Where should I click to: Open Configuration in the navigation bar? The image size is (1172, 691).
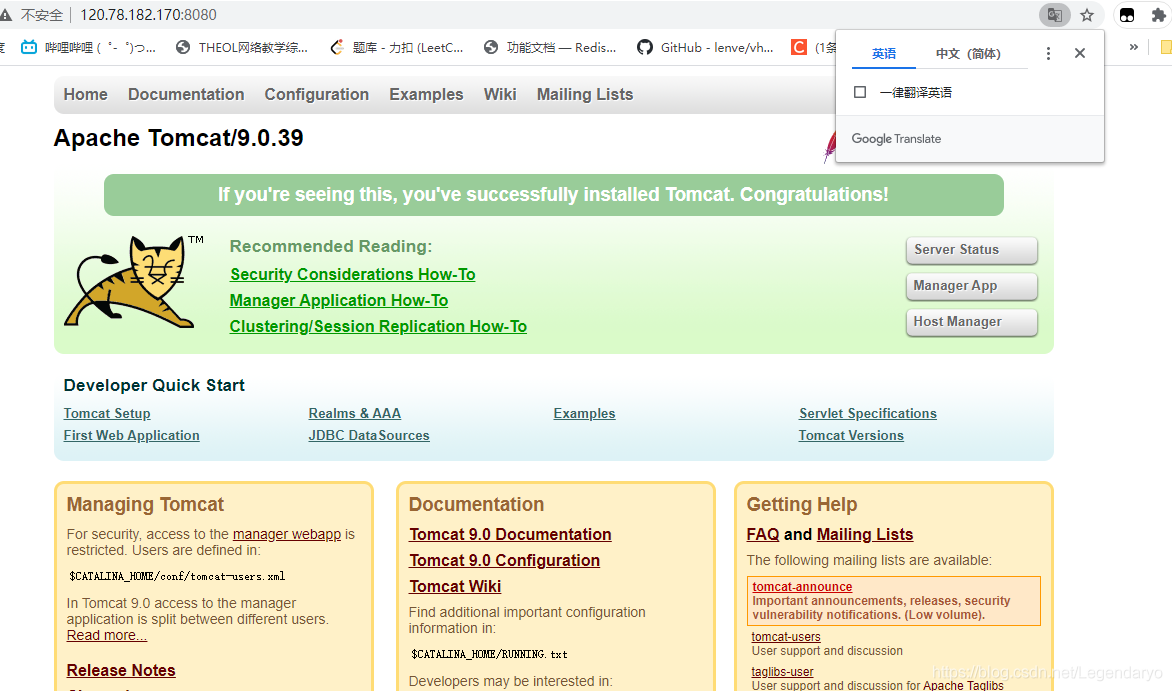point(317,94)
